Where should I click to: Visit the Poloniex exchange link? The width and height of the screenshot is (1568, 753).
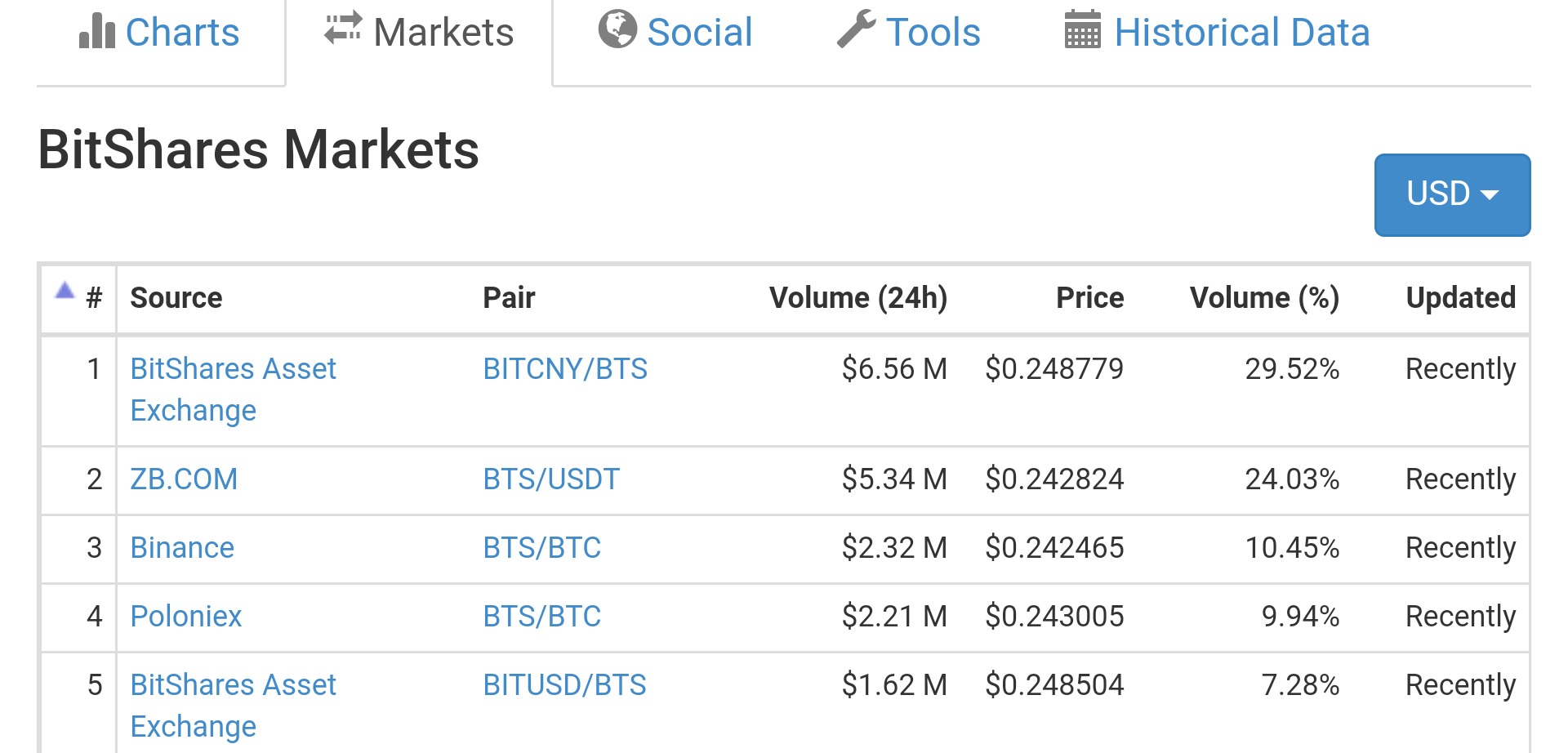[186, 616]
